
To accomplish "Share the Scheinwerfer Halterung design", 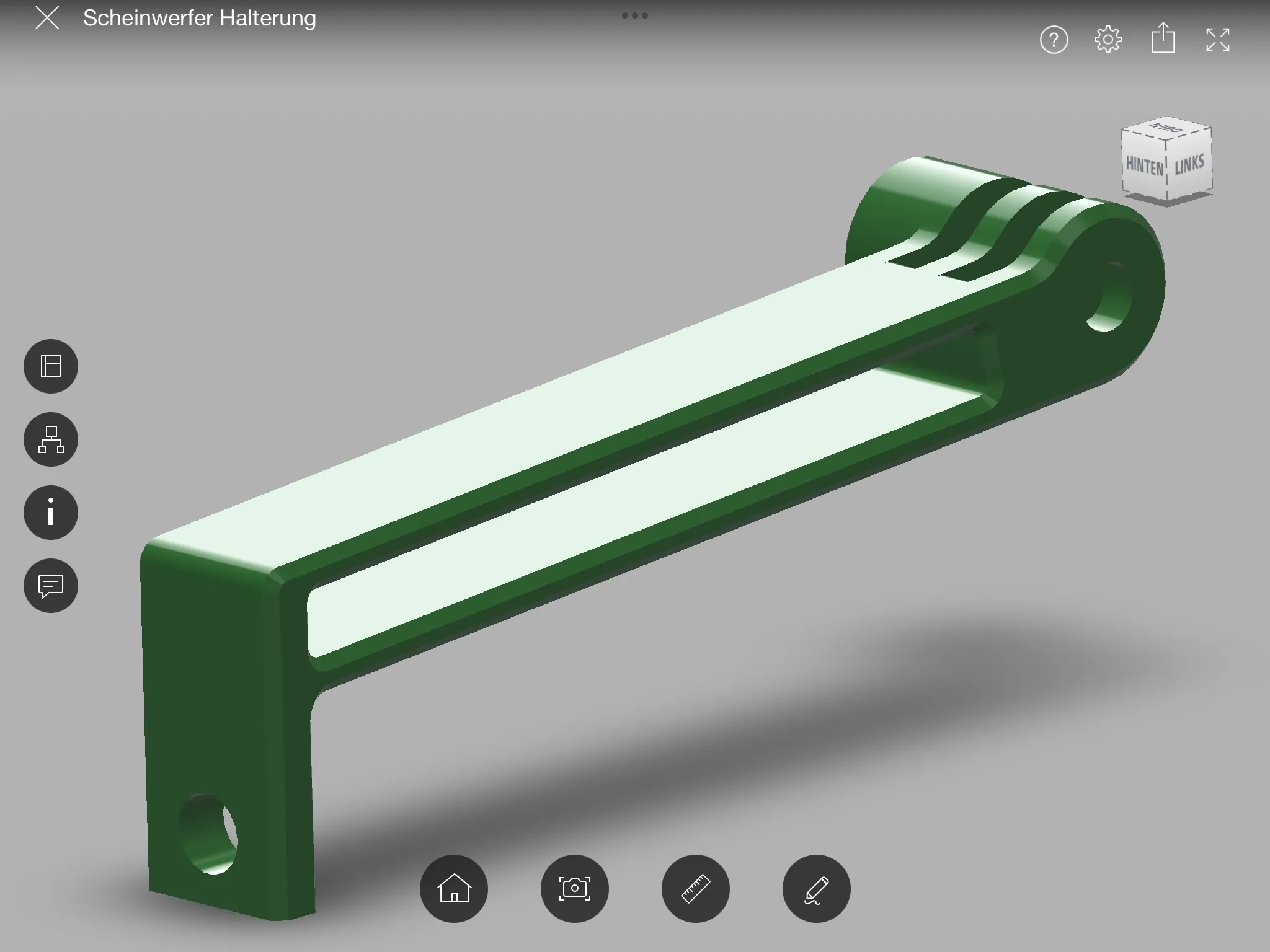I will [x=1163, y=39].
